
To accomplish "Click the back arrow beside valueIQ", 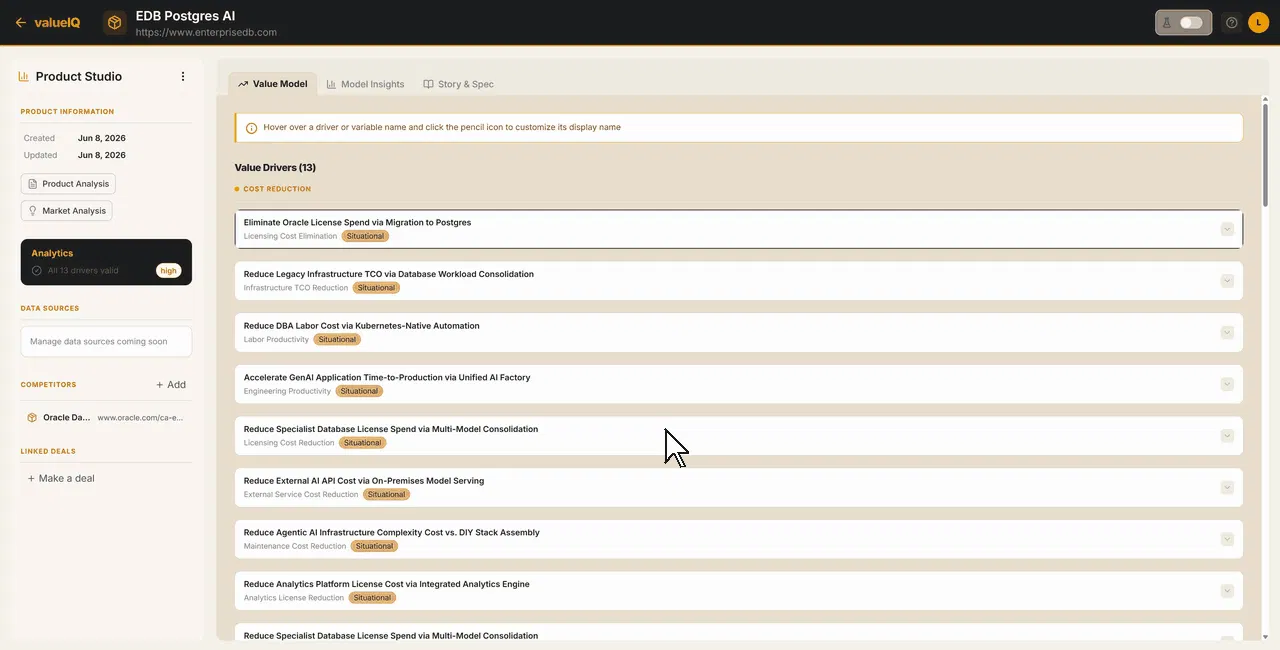I will click(20, 22).
